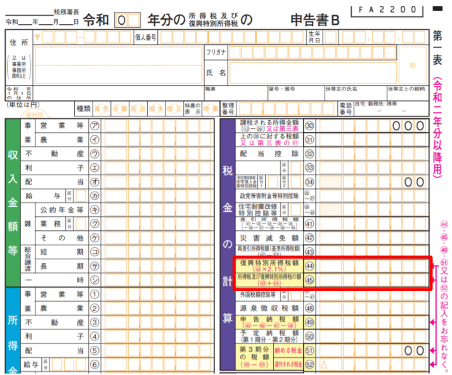Click the 氏名 name input field
The width and height of the screenshot is (452, 375).
click(x=313, y=73)
